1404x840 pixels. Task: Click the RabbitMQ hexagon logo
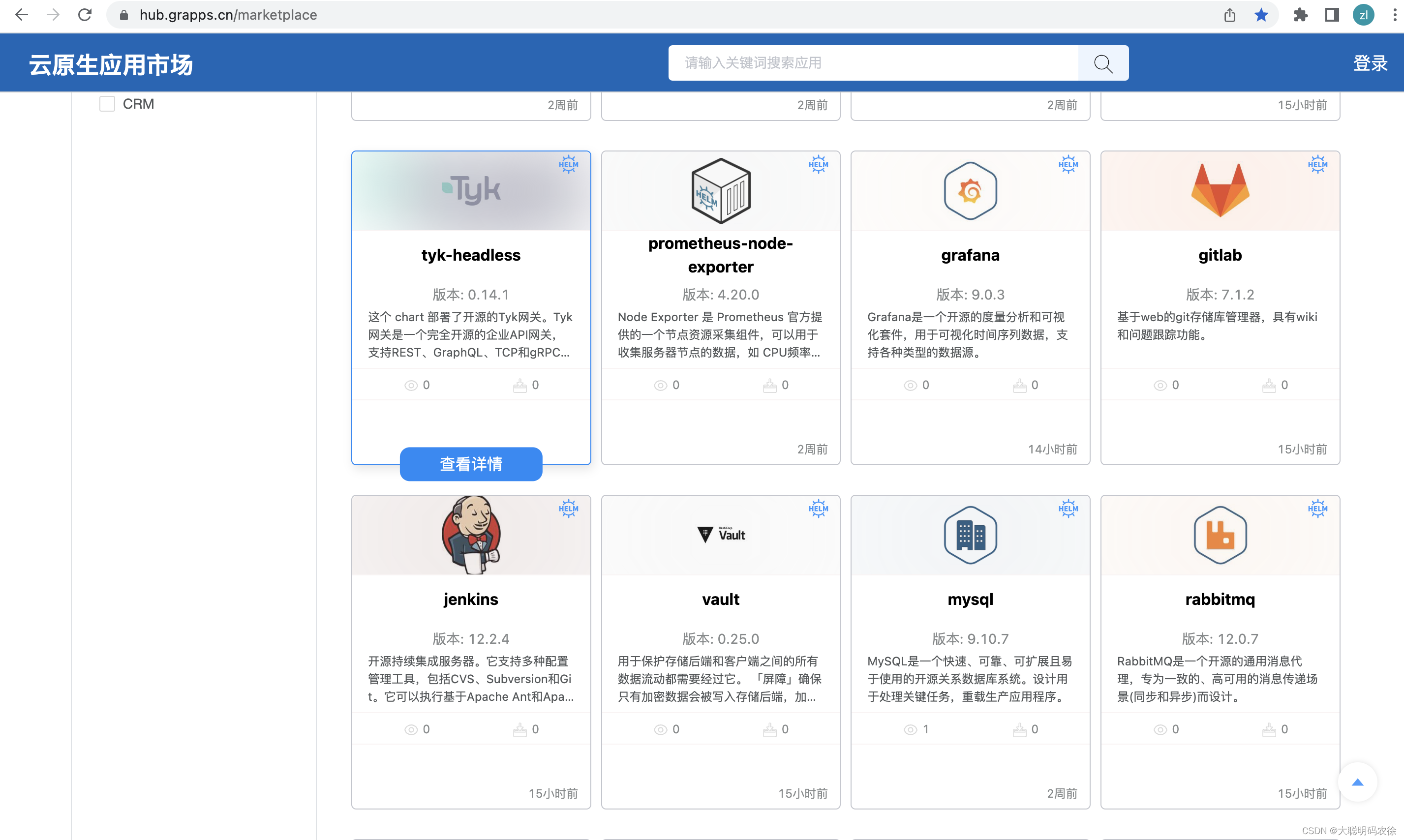tap(1220, 535)
